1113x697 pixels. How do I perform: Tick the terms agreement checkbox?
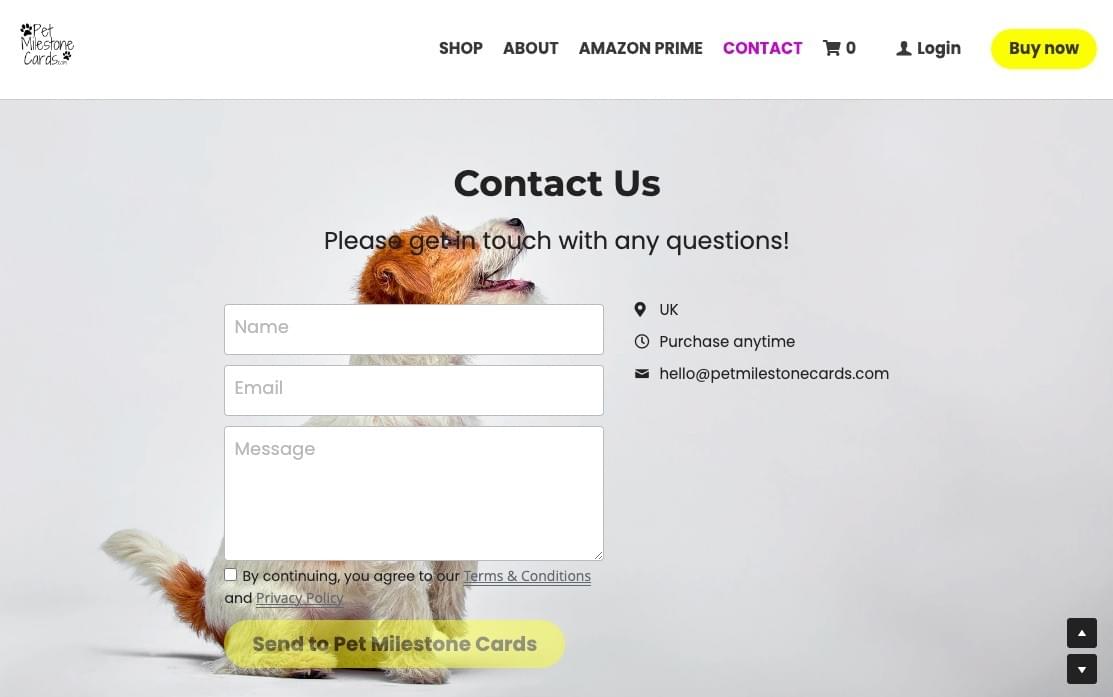231,575
